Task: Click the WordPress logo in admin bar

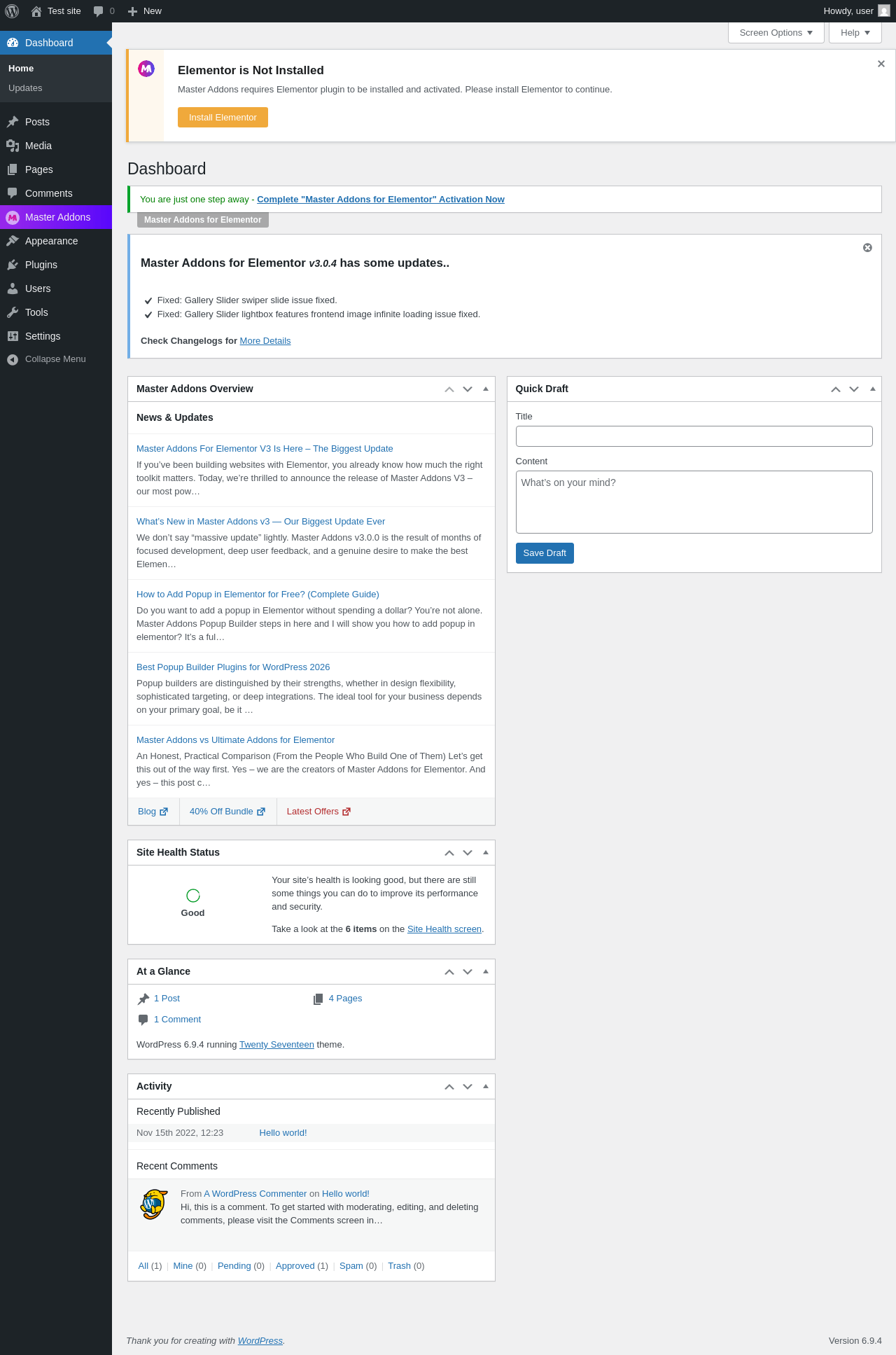Action: 12,11
